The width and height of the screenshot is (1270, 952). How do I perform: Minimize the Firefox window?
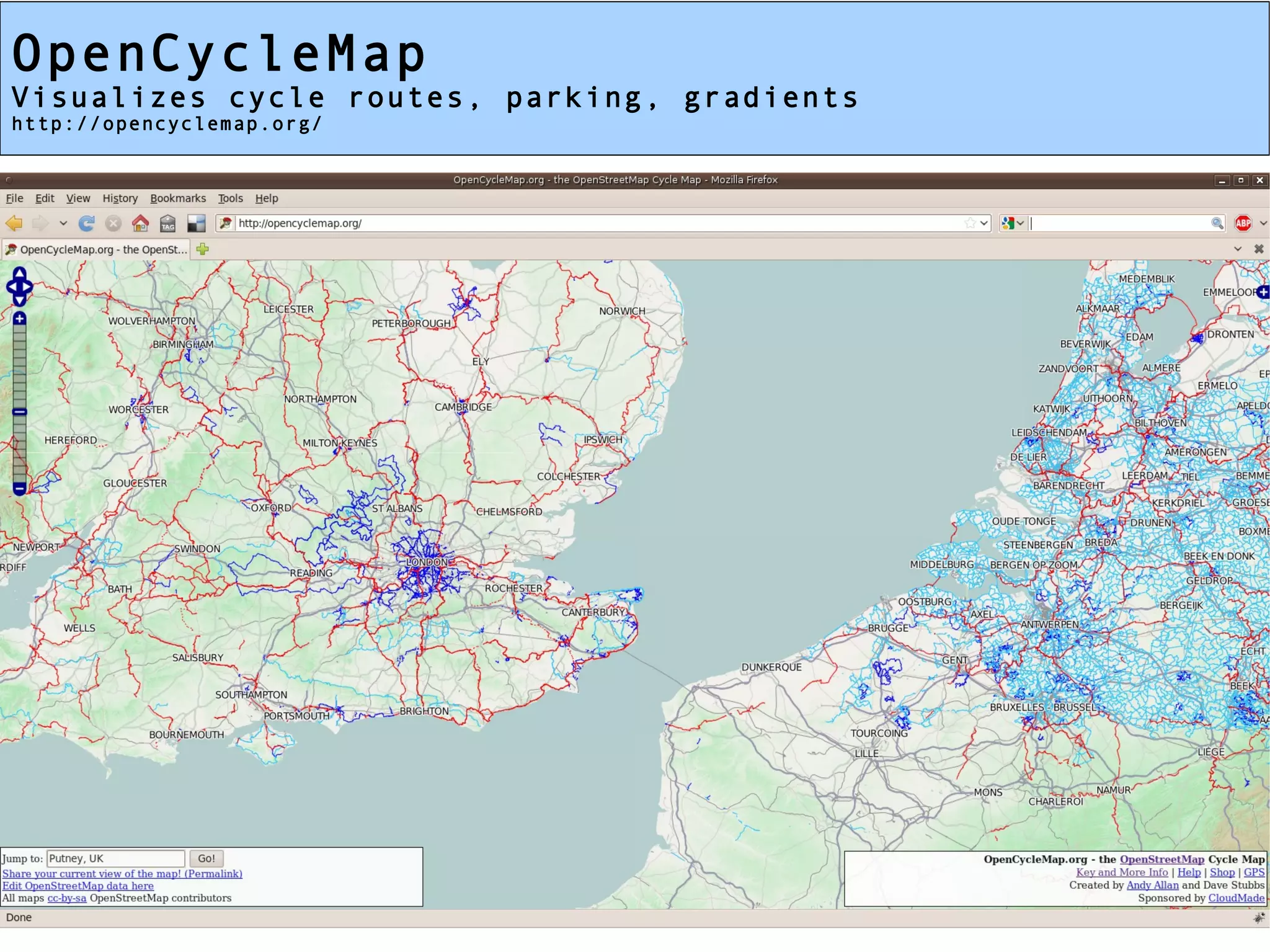(1222, 180)
